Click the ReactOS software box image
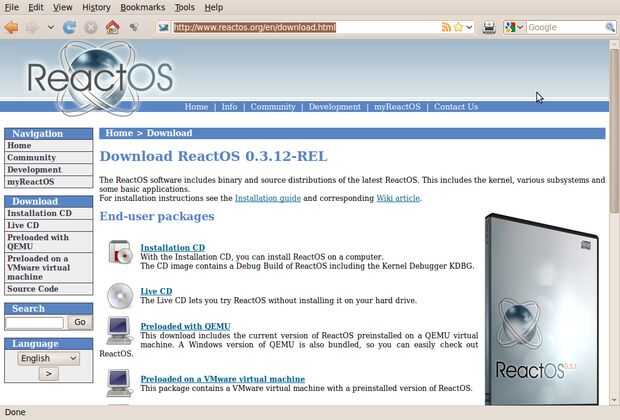The width and height of the screenshot is (620, 420). (542, 309)
